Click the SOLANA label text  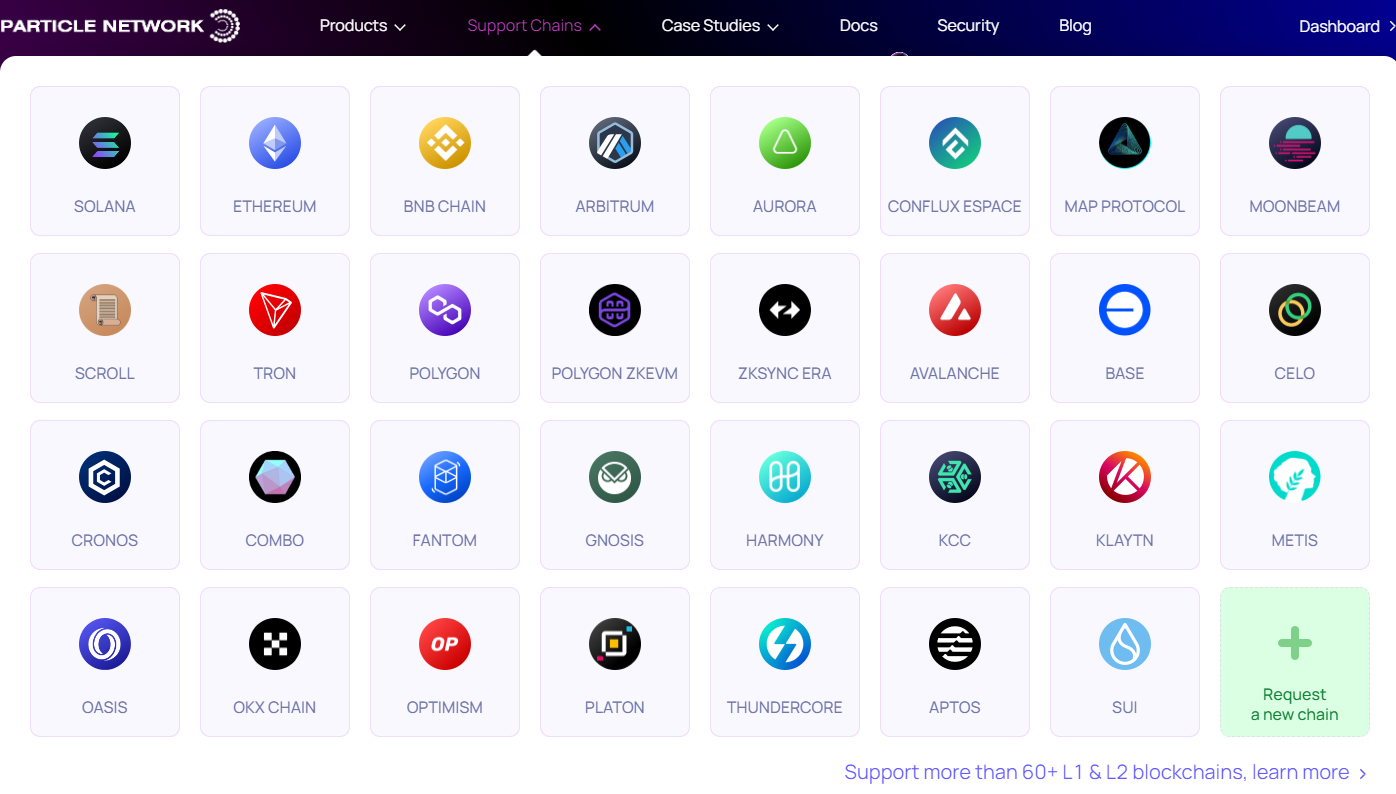click(105, 207)
